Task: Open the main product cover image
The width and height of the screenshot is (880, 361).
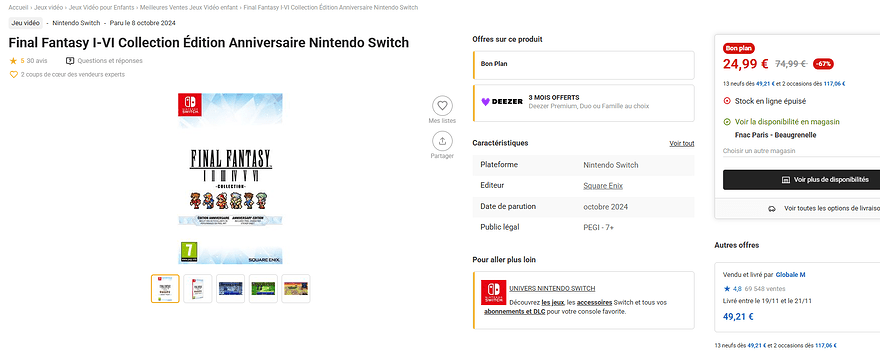Action: click(x=230, y=179)
